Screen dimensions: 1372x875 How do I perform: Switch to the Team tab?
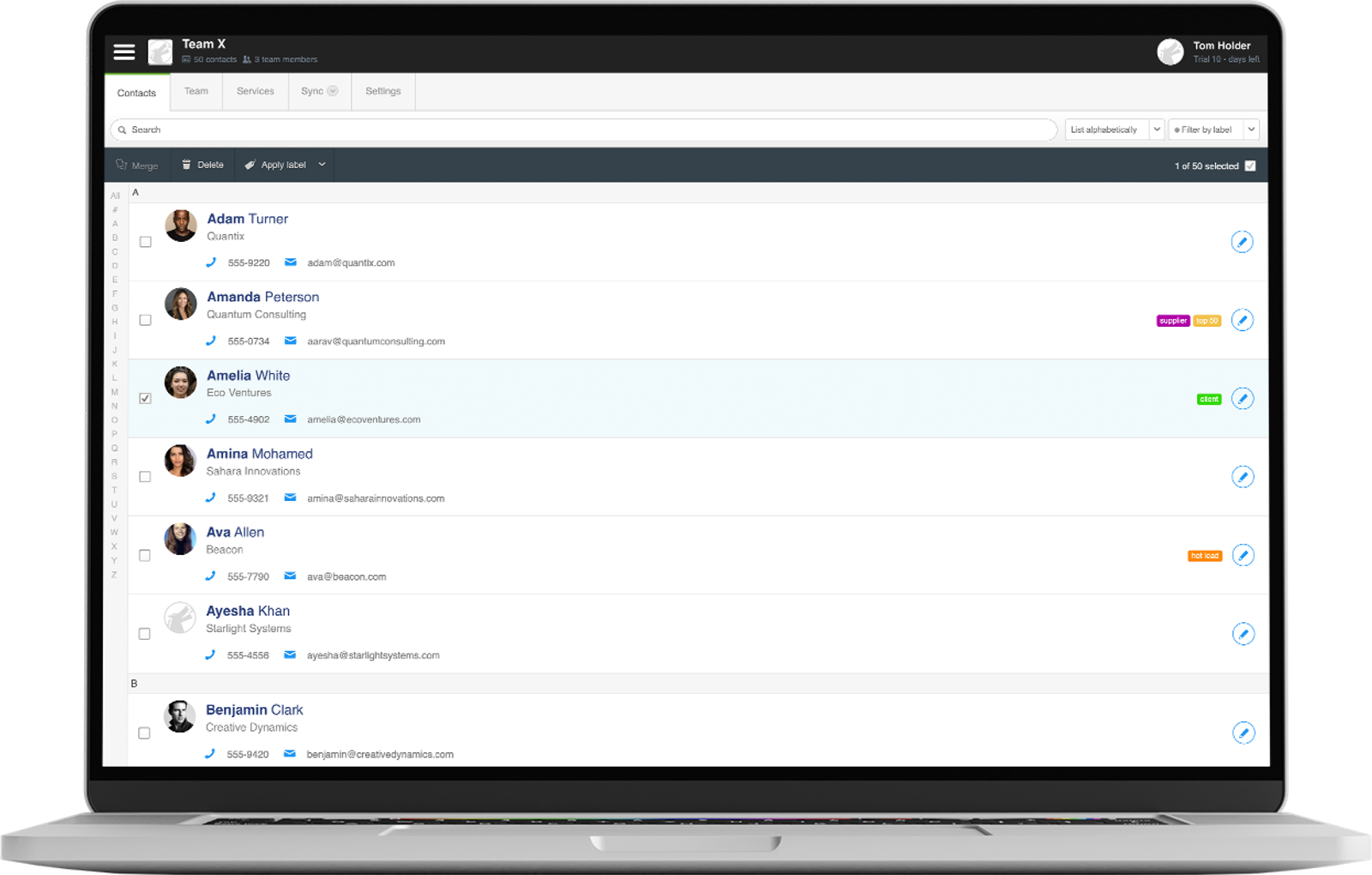tap(196, 91)
